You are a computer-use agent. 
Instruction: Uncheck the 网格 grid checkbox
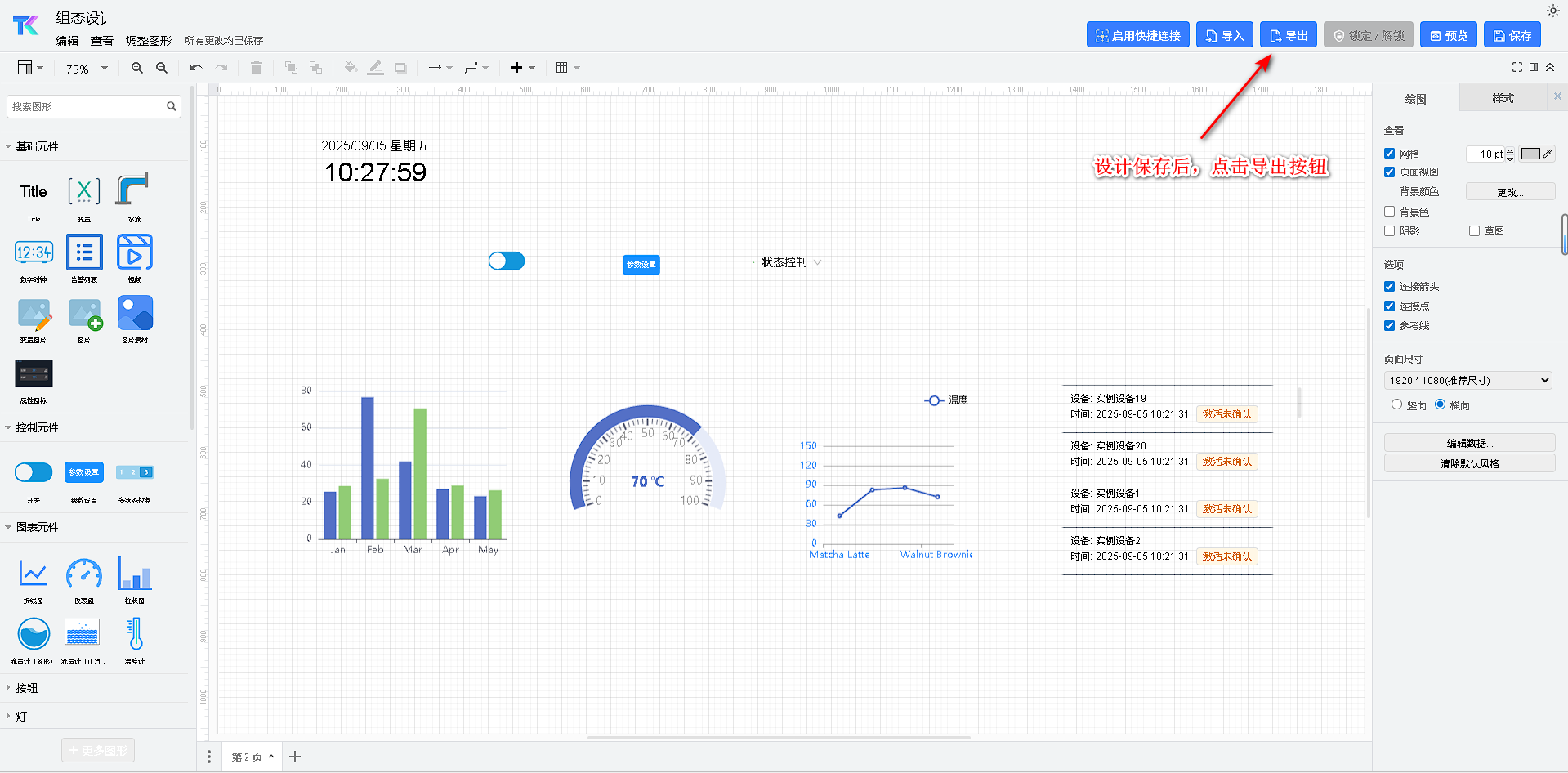click(1389, 154)
